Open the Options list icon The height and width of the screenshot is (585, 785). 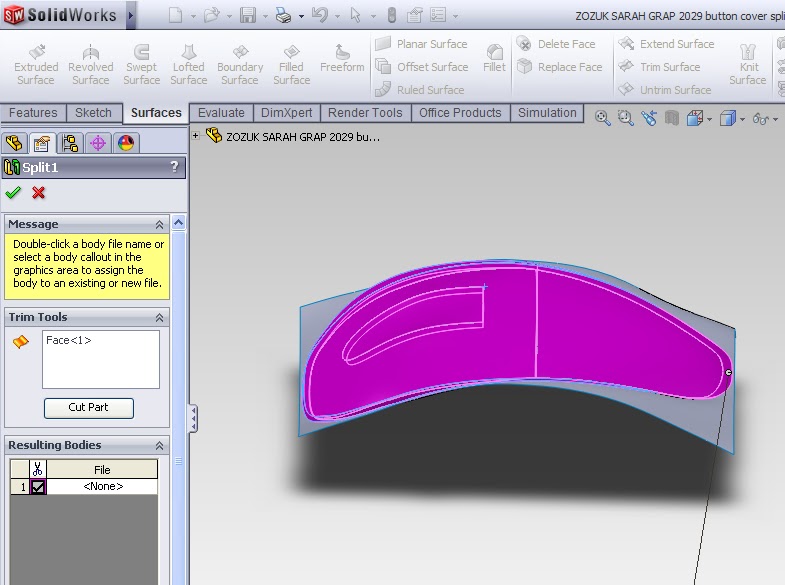click(x=438, y=15)
